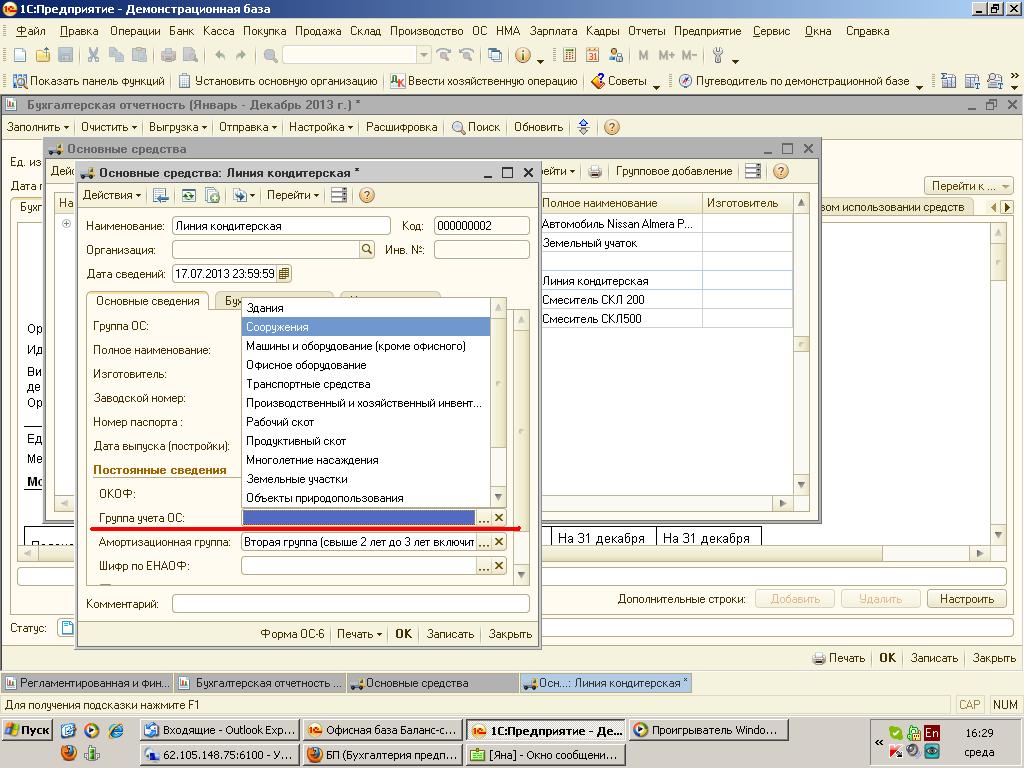Click the Undo arrow icon
The width and height of the screenshot is (1024, 768).
click(x=220, y=56)
